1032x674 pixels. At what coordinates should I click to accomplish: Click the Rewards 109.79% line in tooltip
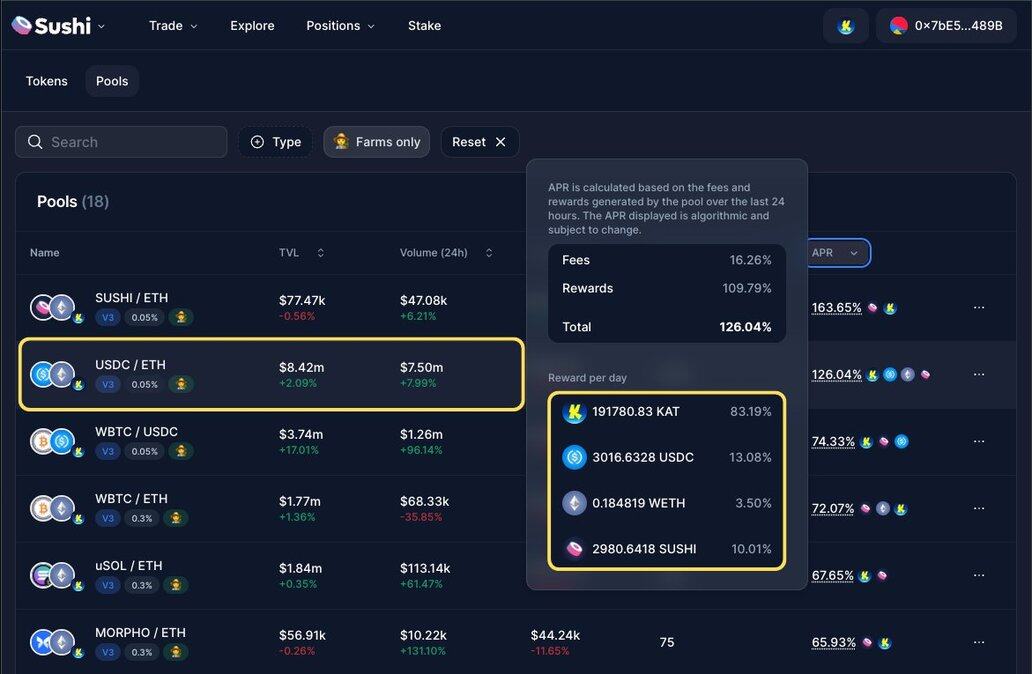[x=667, y=288]
